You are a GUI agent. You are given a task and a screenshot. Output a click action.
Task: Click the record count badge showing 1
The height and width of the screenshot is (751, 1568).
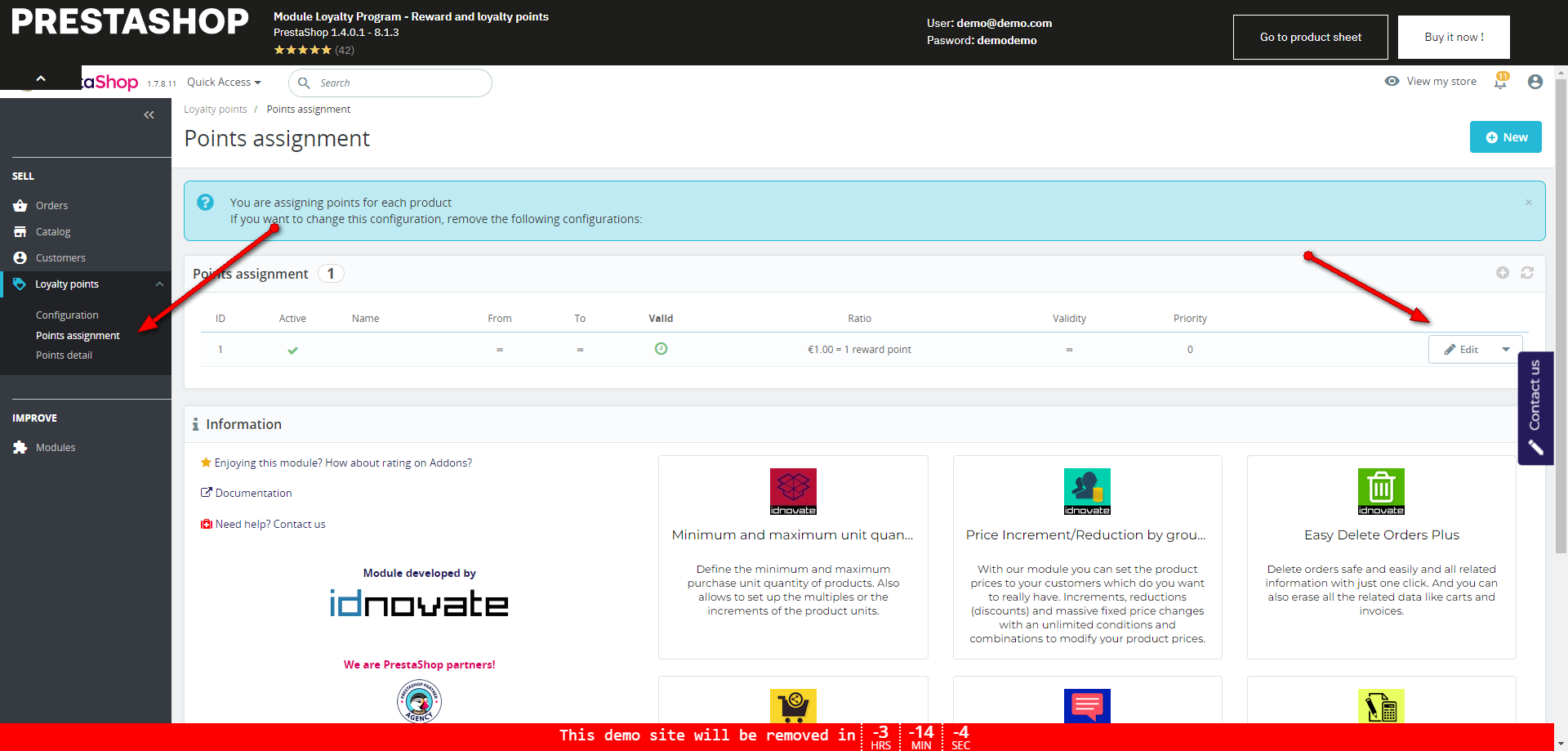pos(331,274)
